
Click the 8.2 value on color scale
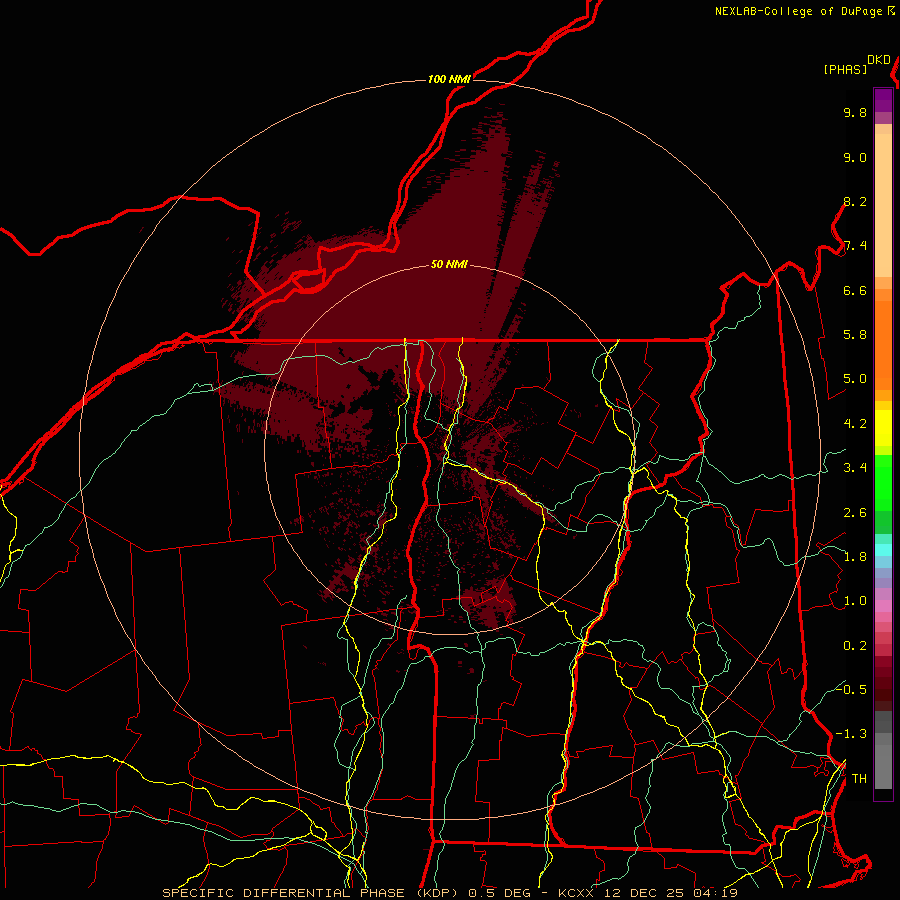(x=855, y=201)
